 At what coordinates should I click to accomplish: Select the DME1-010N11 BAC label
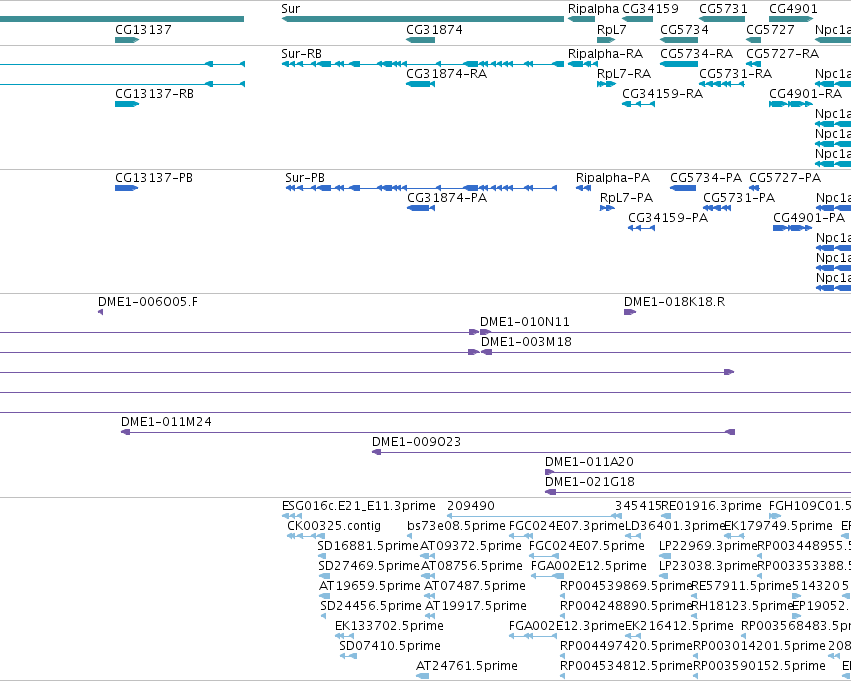525,322
